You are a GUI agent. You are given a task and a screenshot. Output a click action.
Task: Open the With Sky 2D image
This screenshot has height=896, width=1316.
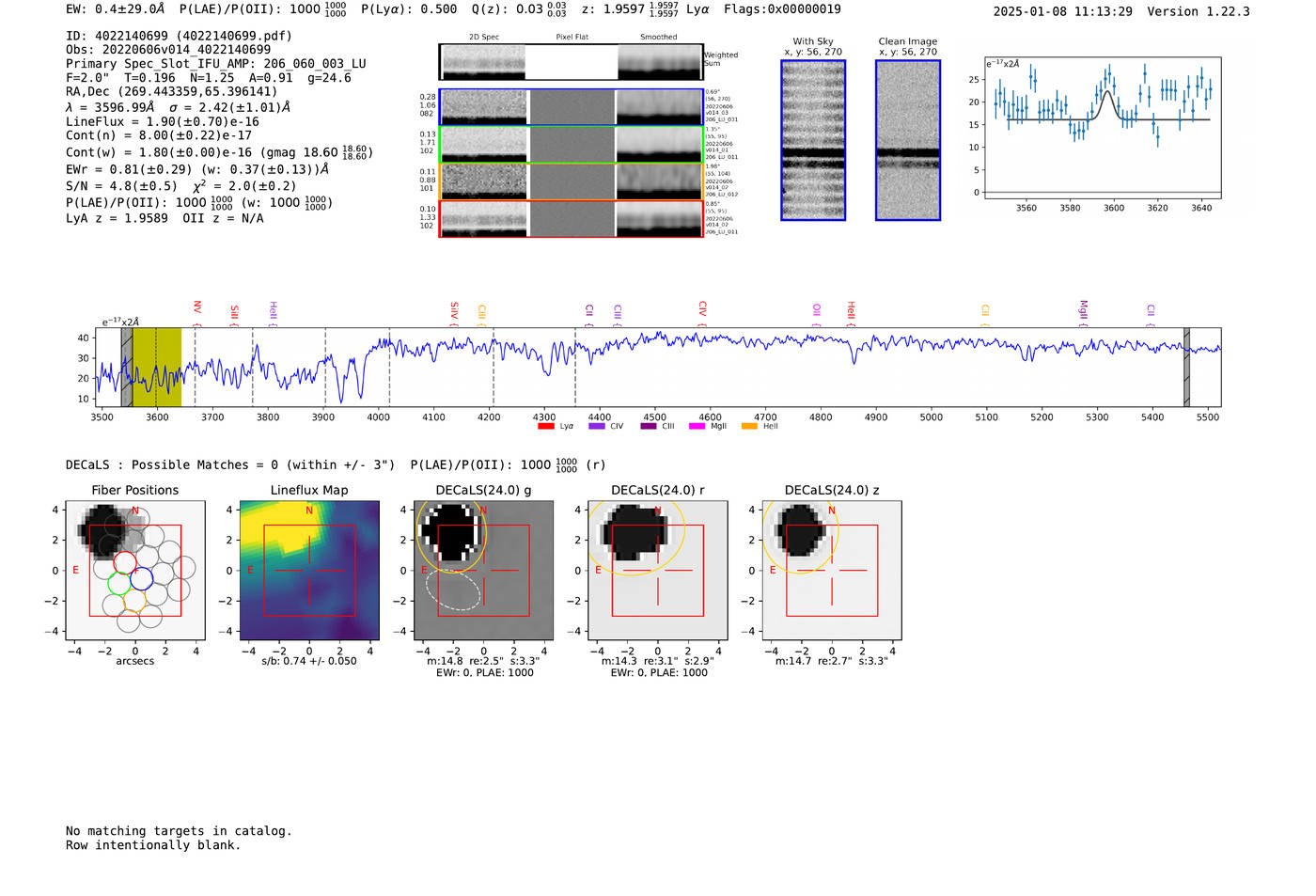click(x=813, y=140)
